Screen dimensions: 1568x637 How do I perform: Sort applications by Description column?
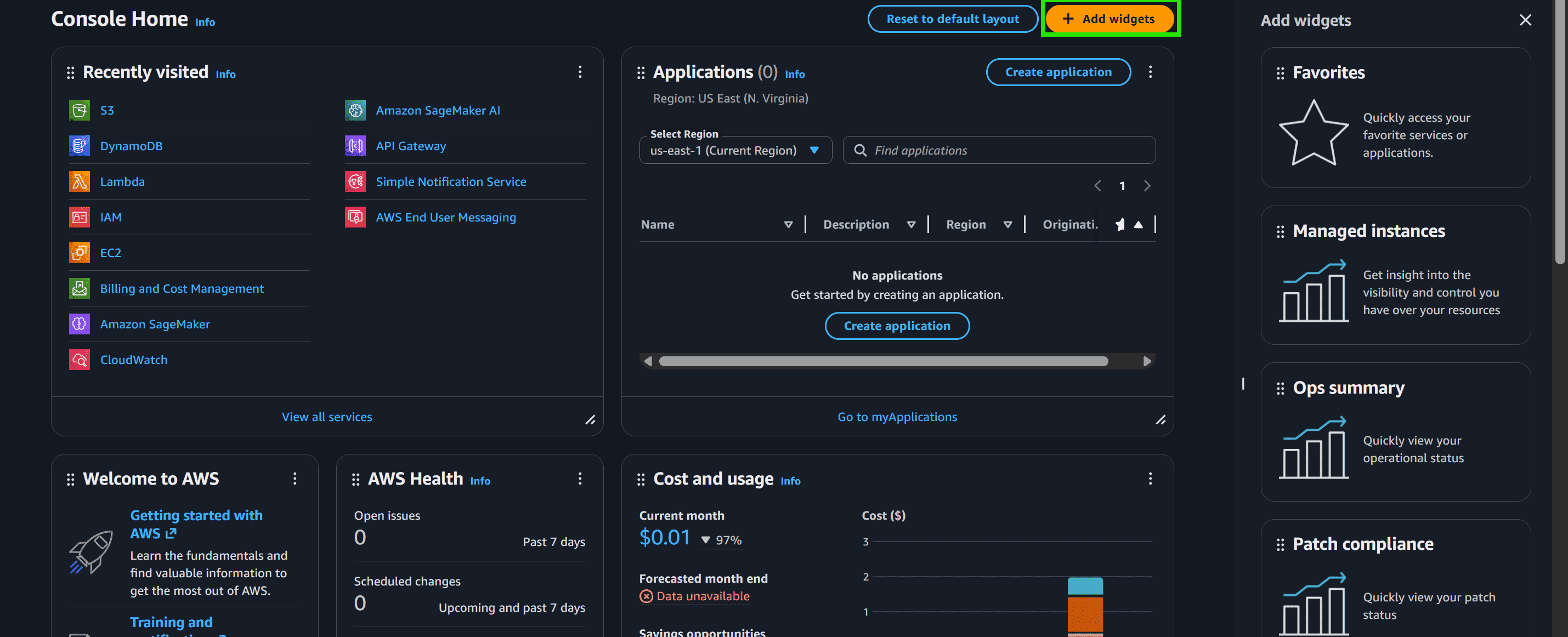(x=911, y=225)
